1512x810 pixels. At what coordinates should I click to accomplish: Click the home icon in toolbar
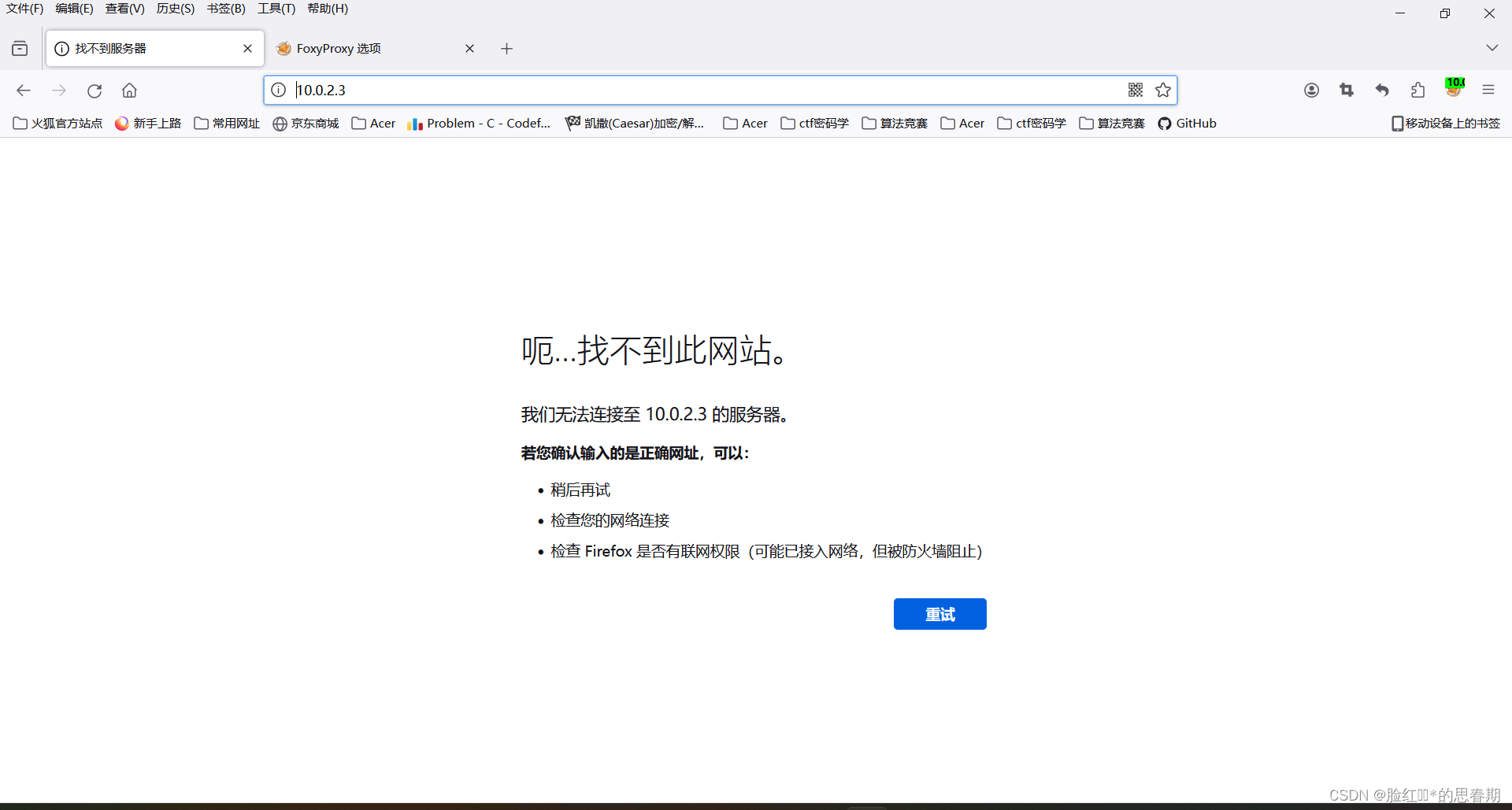pos(129,91)
